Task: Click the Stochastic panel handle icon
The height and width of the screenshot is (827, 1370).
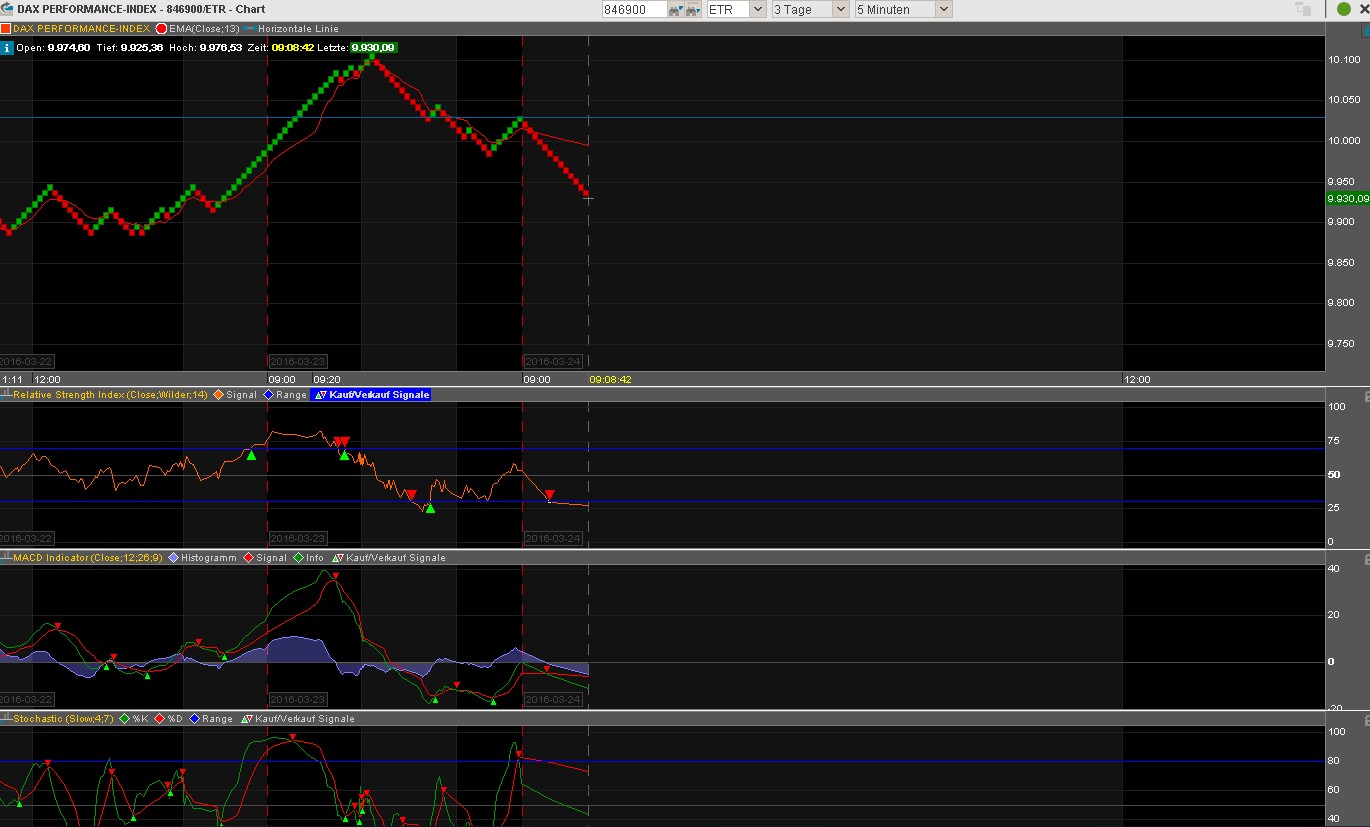Action: (6, 719)
